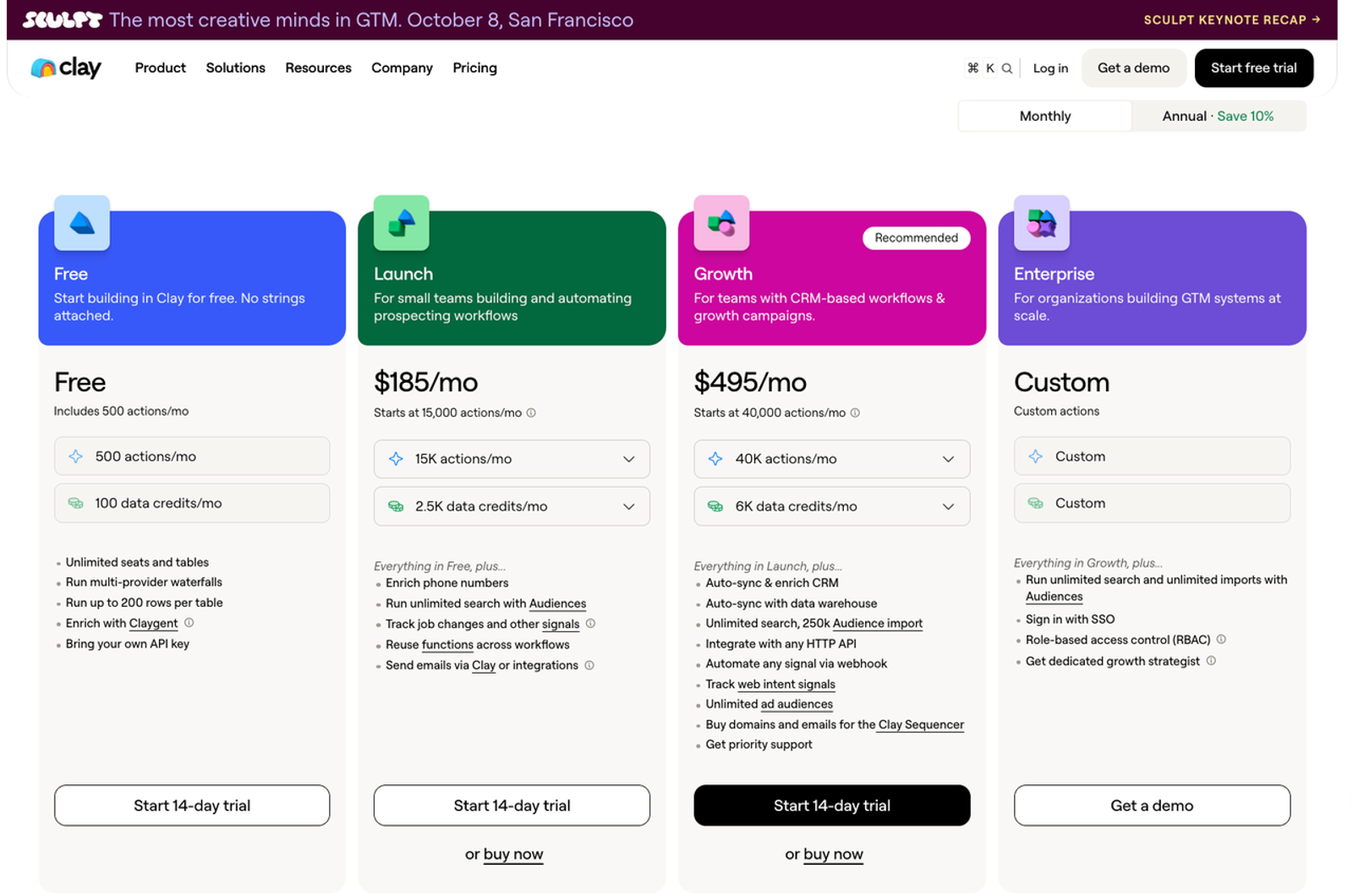Open the Solutions menu
The image size is (1353, 896).
tap(235, 68)
